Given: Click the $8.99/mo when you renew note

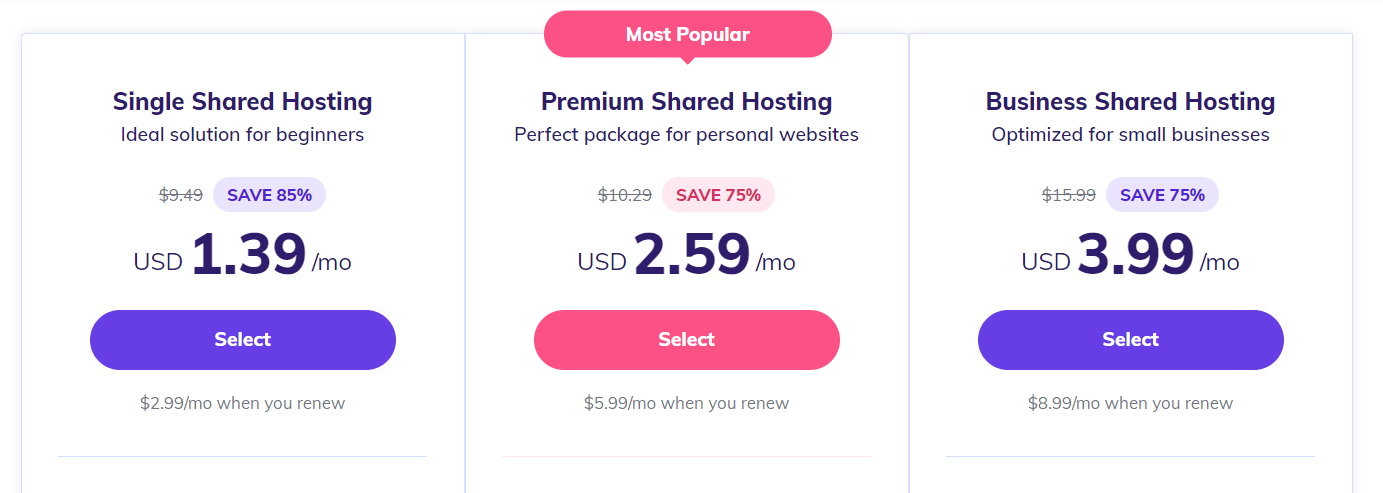Looking at the screenshot, I should pyautogui.click(x=1131, y=404).
